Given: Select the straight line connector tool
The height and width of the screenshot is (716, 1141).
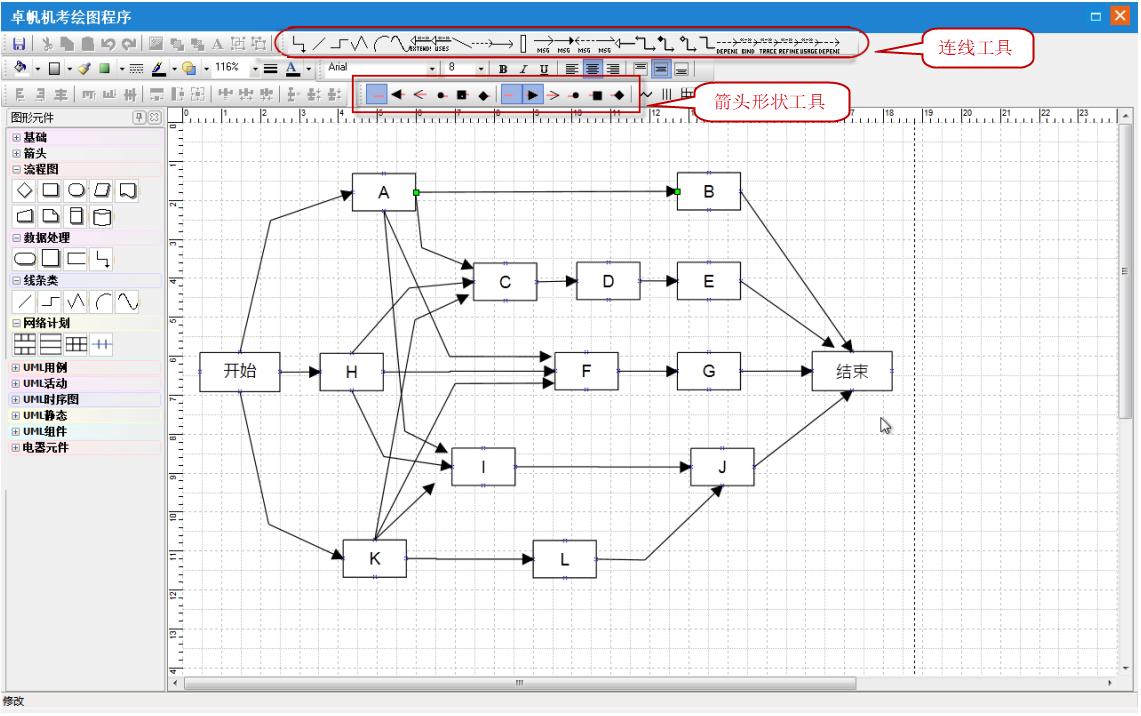Looking at the screenshot, I should [x=319, y=44].
